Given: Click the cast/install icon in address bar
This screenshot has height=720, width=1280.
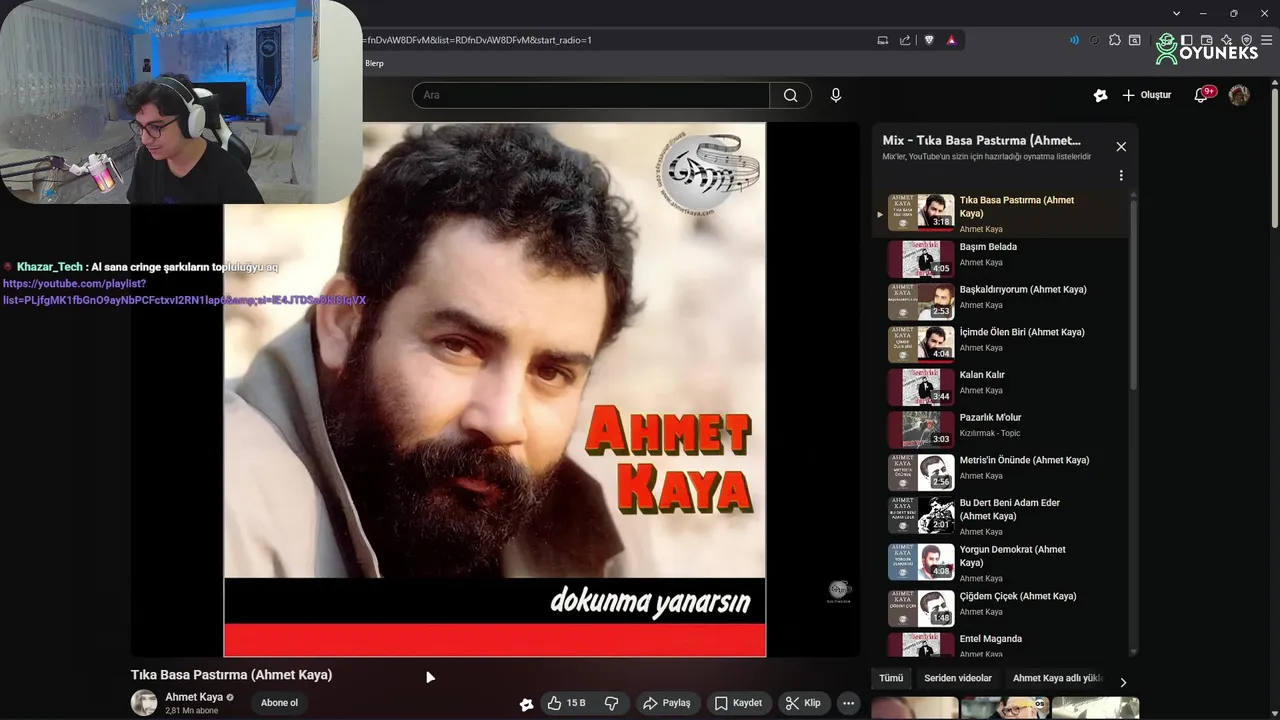Looking at the screenshot, I should point(883,40).
